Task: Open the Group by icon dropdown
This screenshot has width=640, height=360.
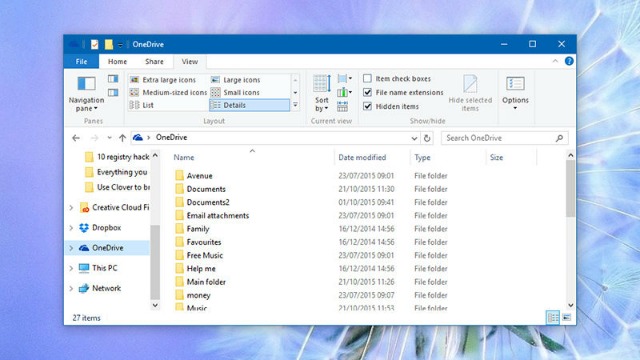Action: click(344, 78)
